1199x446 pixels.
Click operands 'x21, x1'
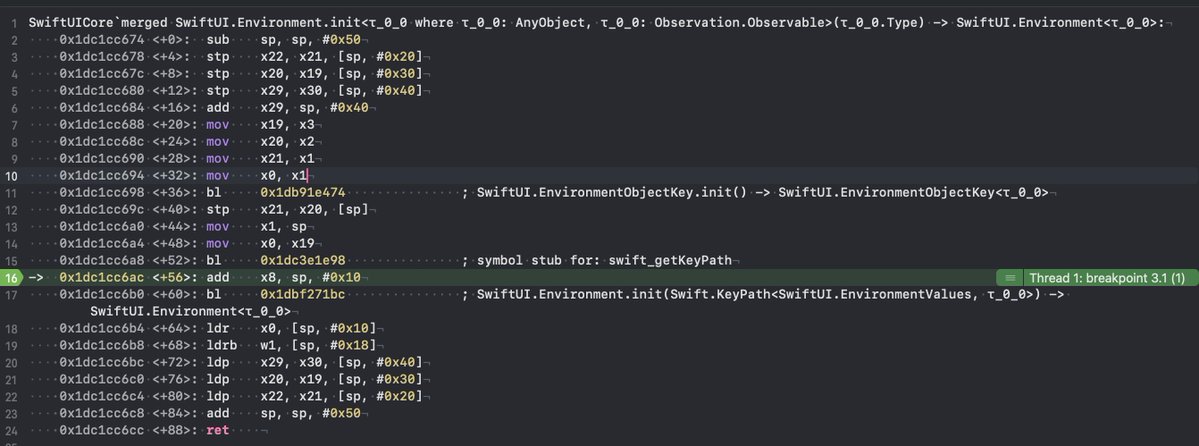click(x=288, y=158)
